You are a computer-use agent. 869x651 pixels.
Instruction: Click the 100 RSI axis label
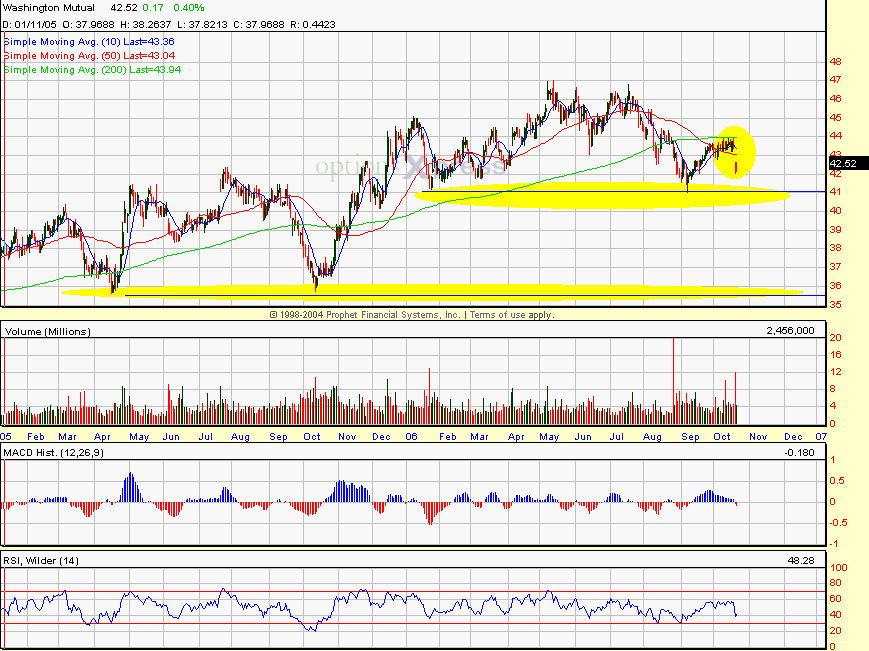[x=839, y=567]
